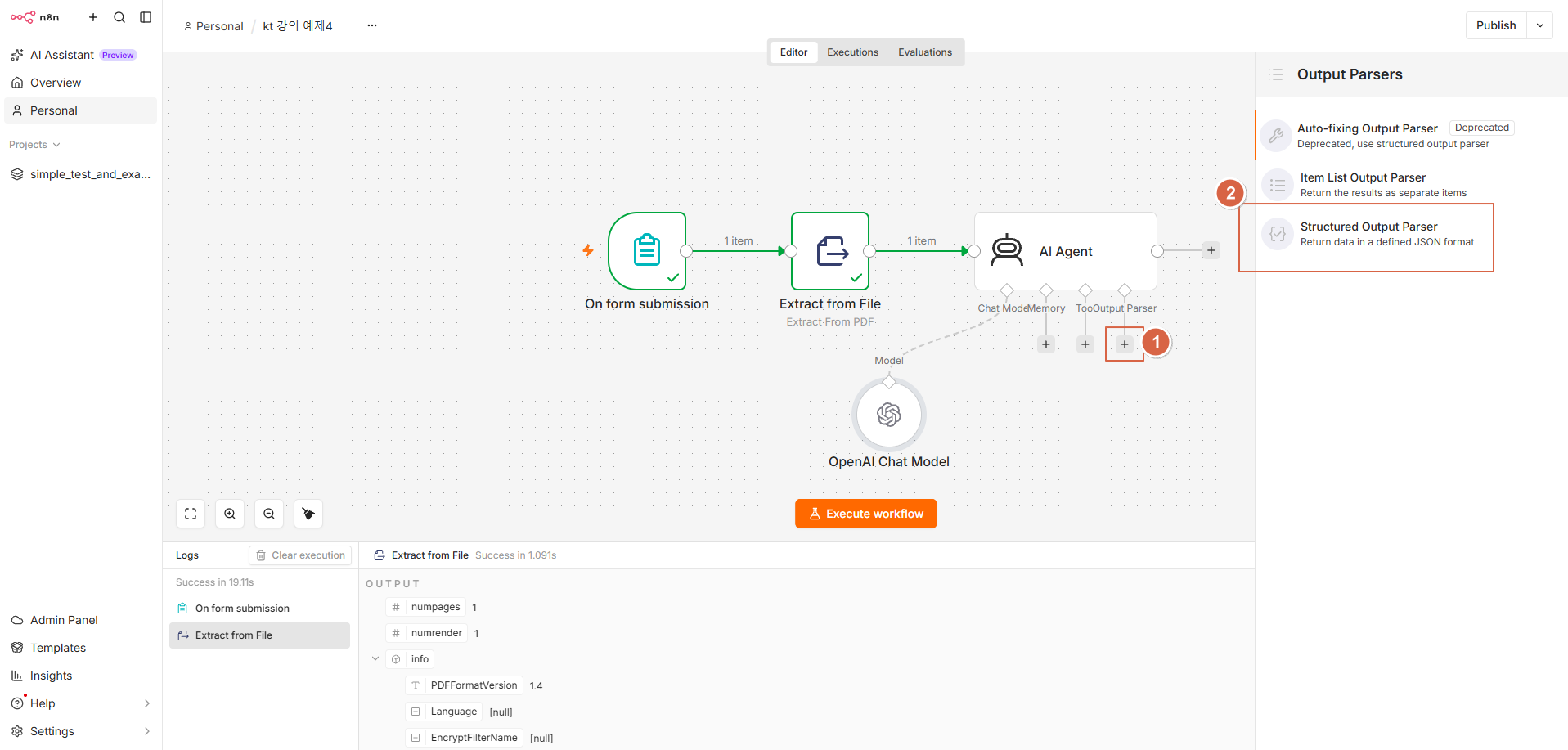The width and height of the screenshot is (1568, 750).
Task: Open the workflow three-dots menu
Action: 372,25
